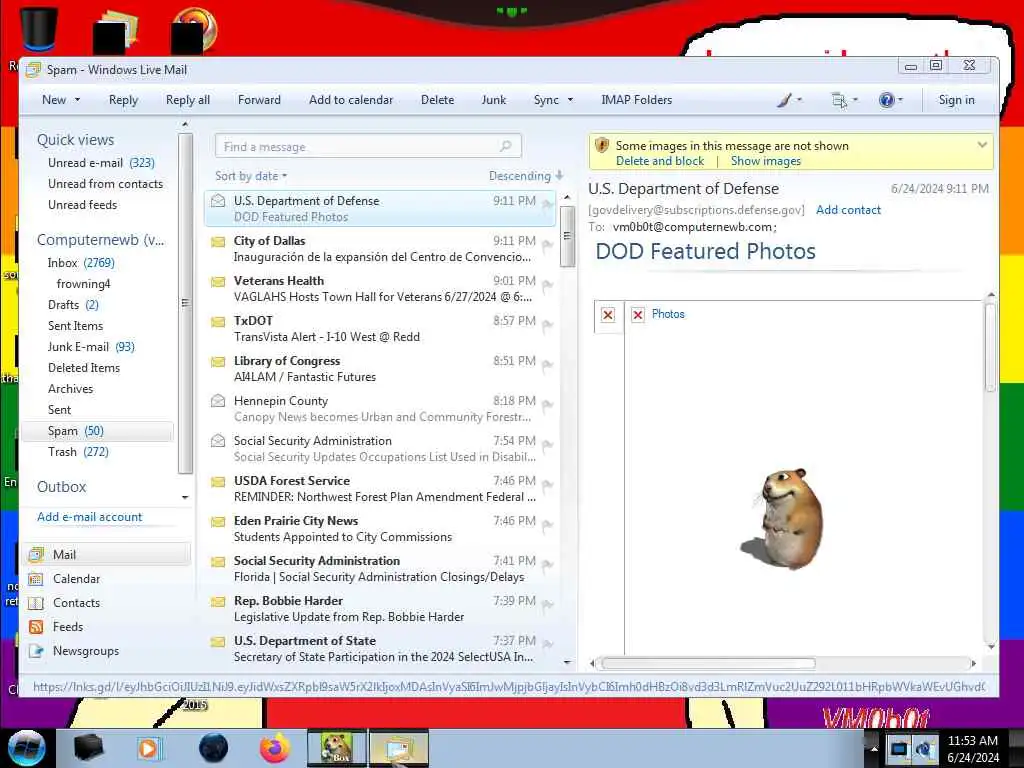Open the Inbox folder
Image resolution: width=1024 pixels, height=768 pixels.
pyautogui.click(x=80, y=263)
